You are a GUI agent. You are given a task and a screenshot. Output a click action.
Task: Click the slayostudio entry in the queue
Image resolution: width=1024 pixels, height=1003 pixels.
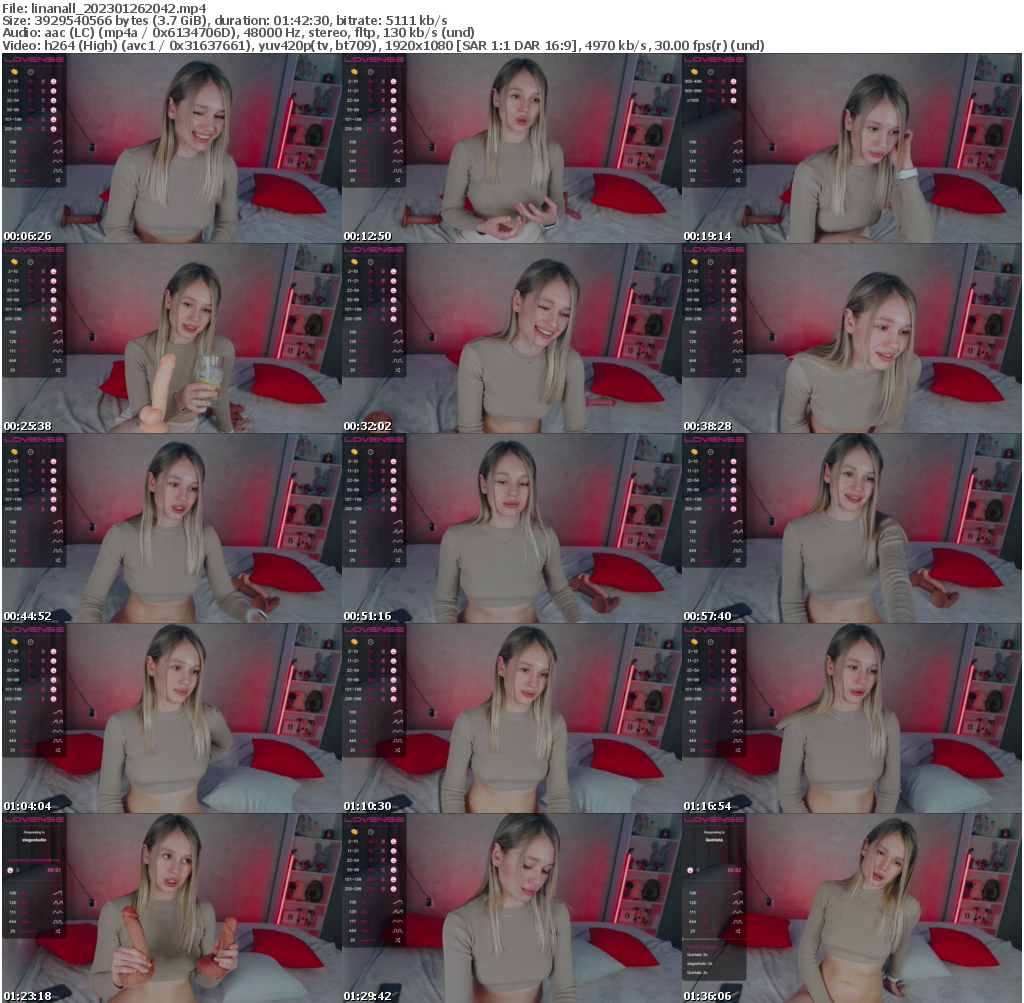pos(699,964)
